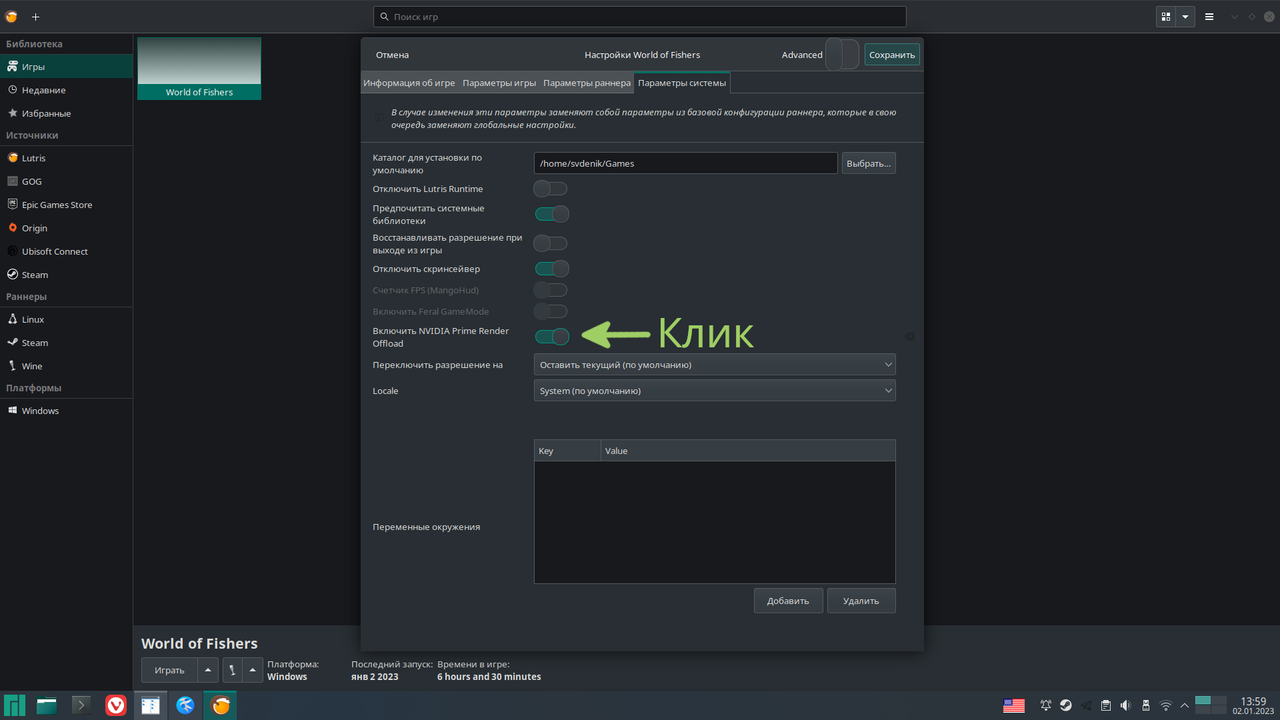Toggle Восстанавливать разрешение при выходе switch
Viewport: 1280px width, 720px height.
pyautogui.click(x=551, y=243)
